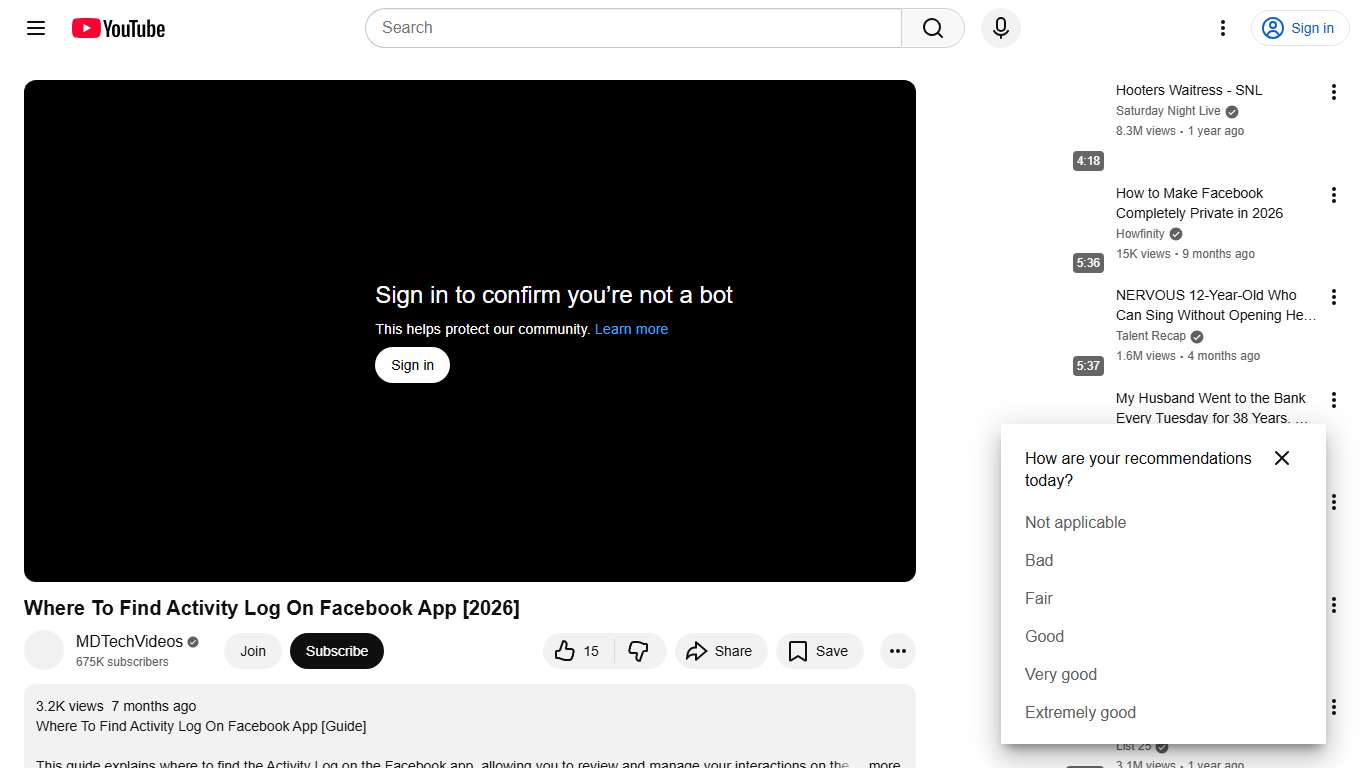Viewport: 1366px width, 768px height.
Task: Open the hamburger guide menu
Action: [x=35, y=28]
